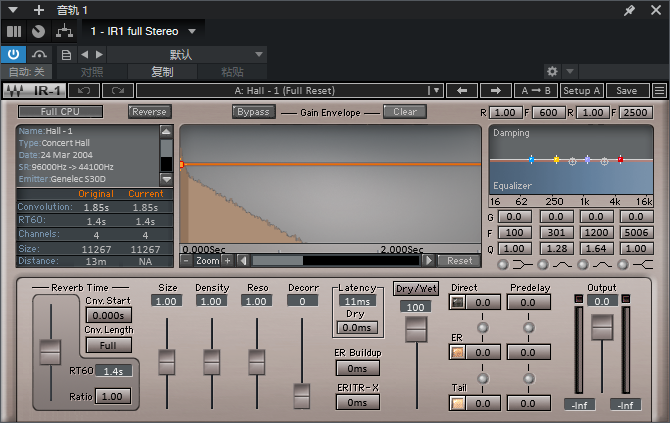Click the Waves undo arrow
Image resolution: width=670 pixels, height=423 pixels.
tap(84, 91)
